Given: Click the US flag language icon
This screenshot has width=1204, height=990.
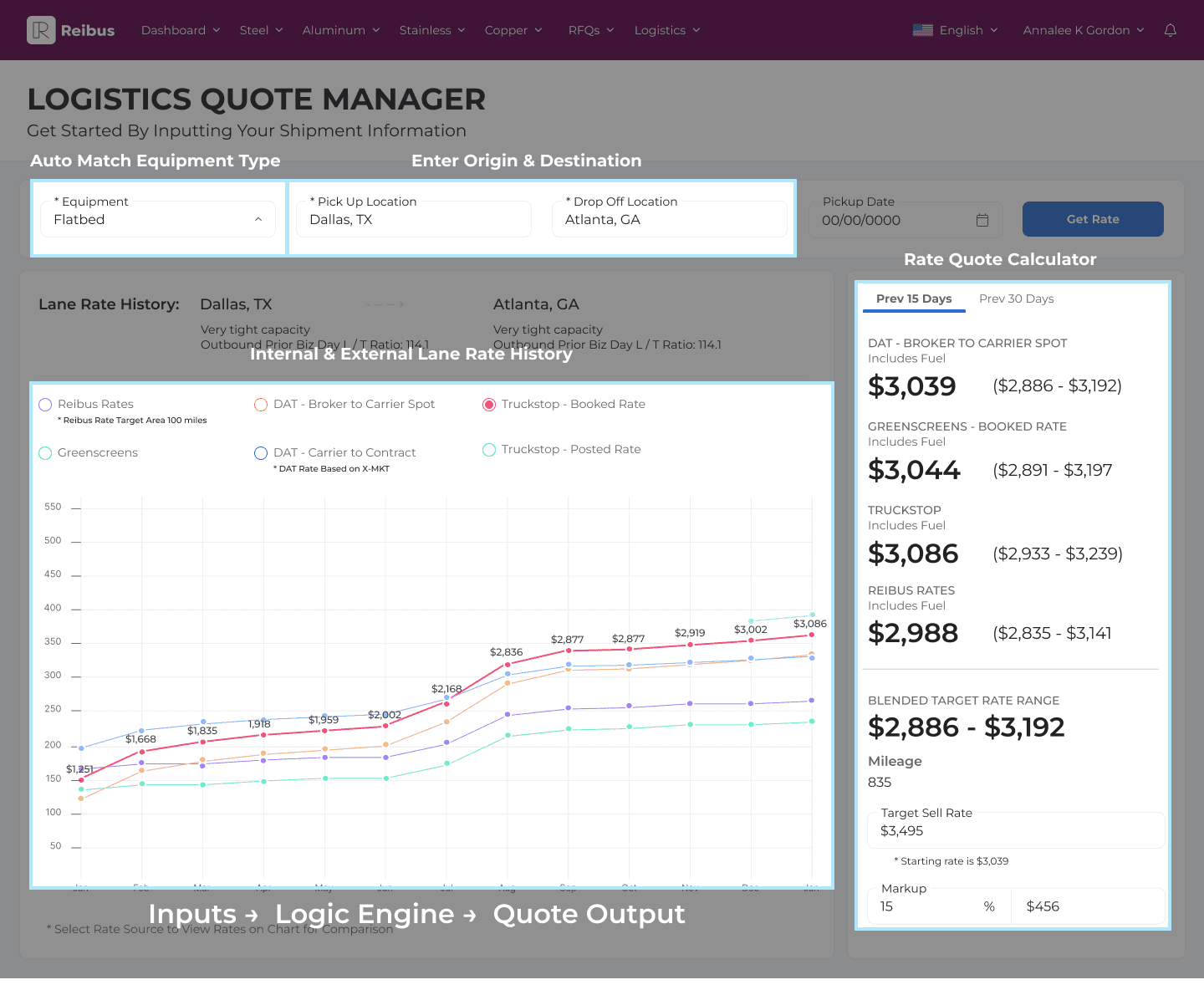Looking at the screenshot, I should coord(923,30).
